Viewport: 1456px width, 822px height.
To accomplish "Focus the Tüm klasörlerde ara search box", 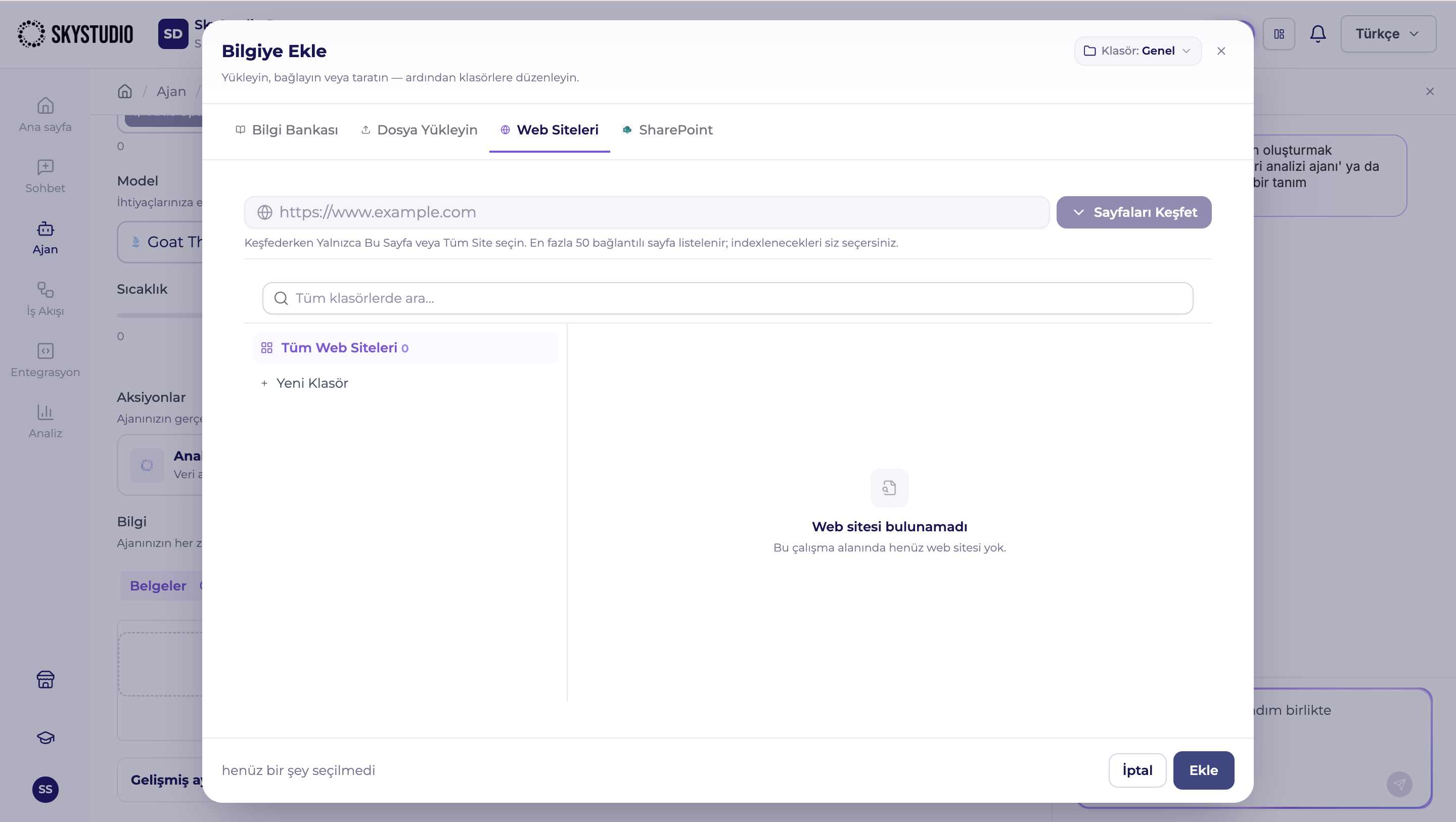I will (727, 298).
